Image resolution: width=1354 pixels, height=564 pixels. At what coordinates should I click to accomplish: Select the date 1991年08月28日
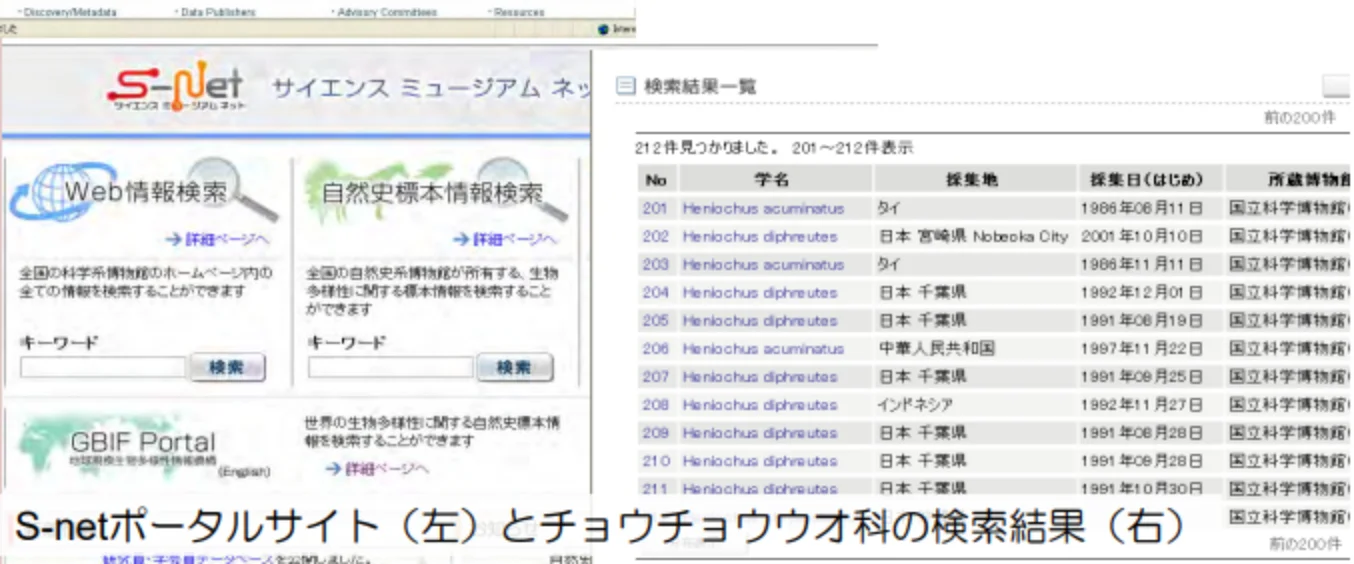tap(1141, 433)
